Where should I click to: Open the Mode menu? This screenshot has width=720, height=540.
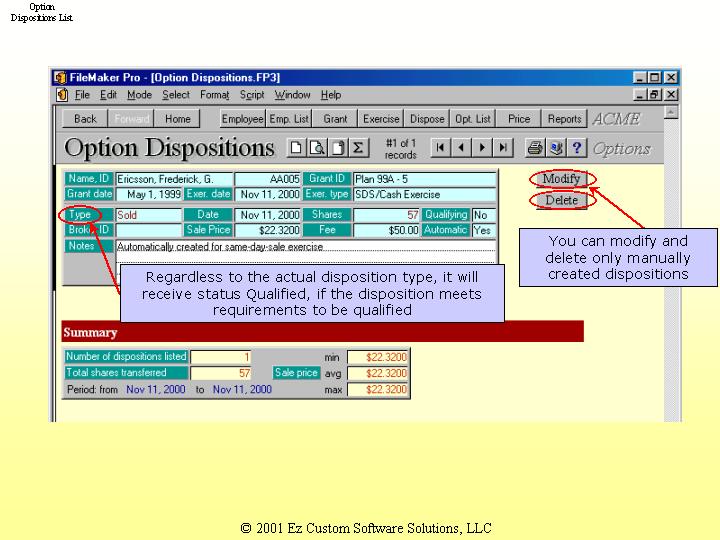140,95
